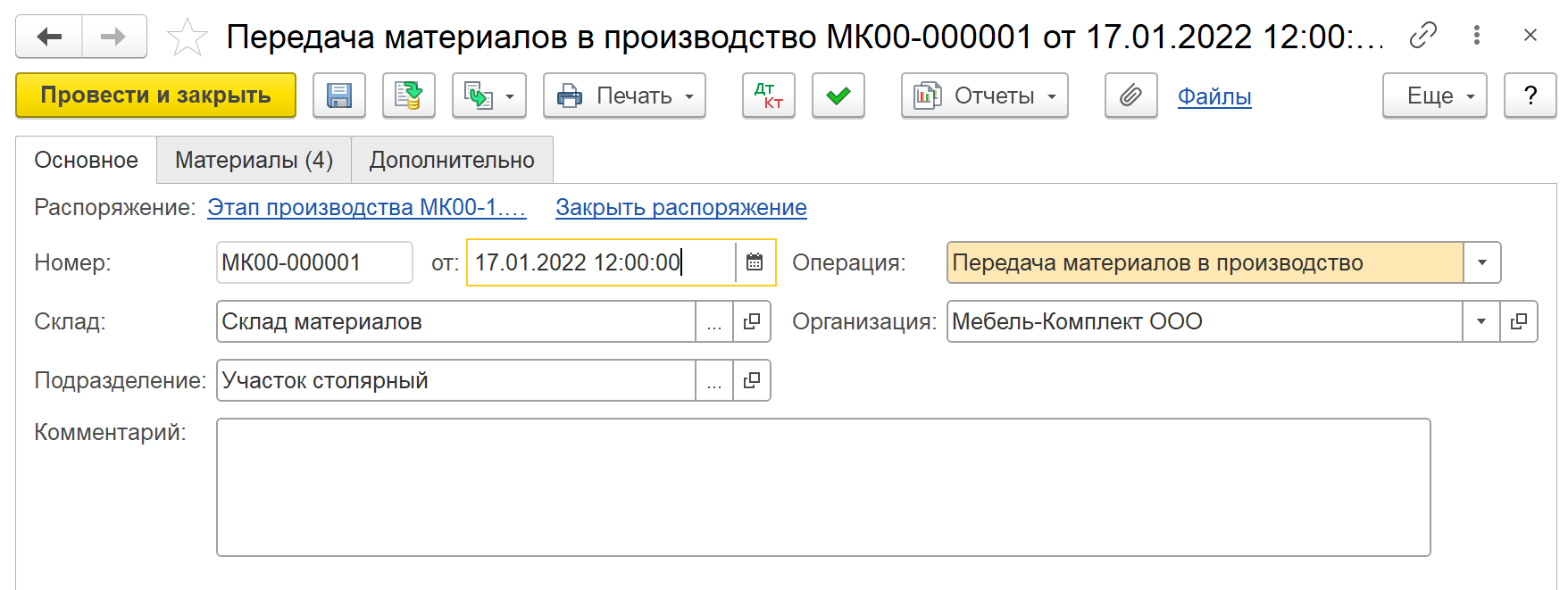Switch to the Дополнительно tab
This screenshot has width=1568, height=590.
(452, 160)
